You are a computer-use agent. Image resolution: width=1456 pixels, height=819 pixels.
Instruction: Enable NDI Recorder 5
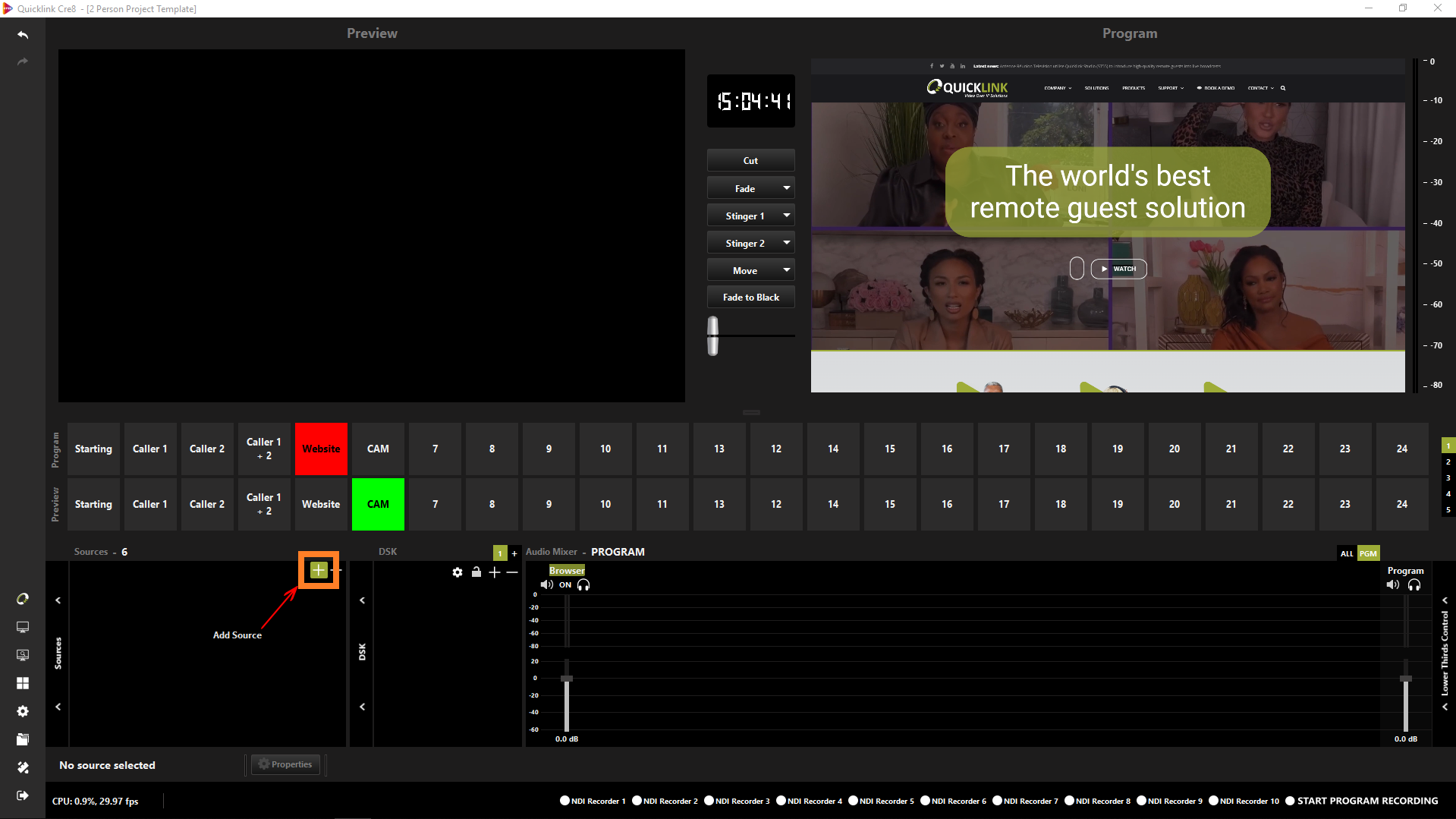(x=853, y=801)
